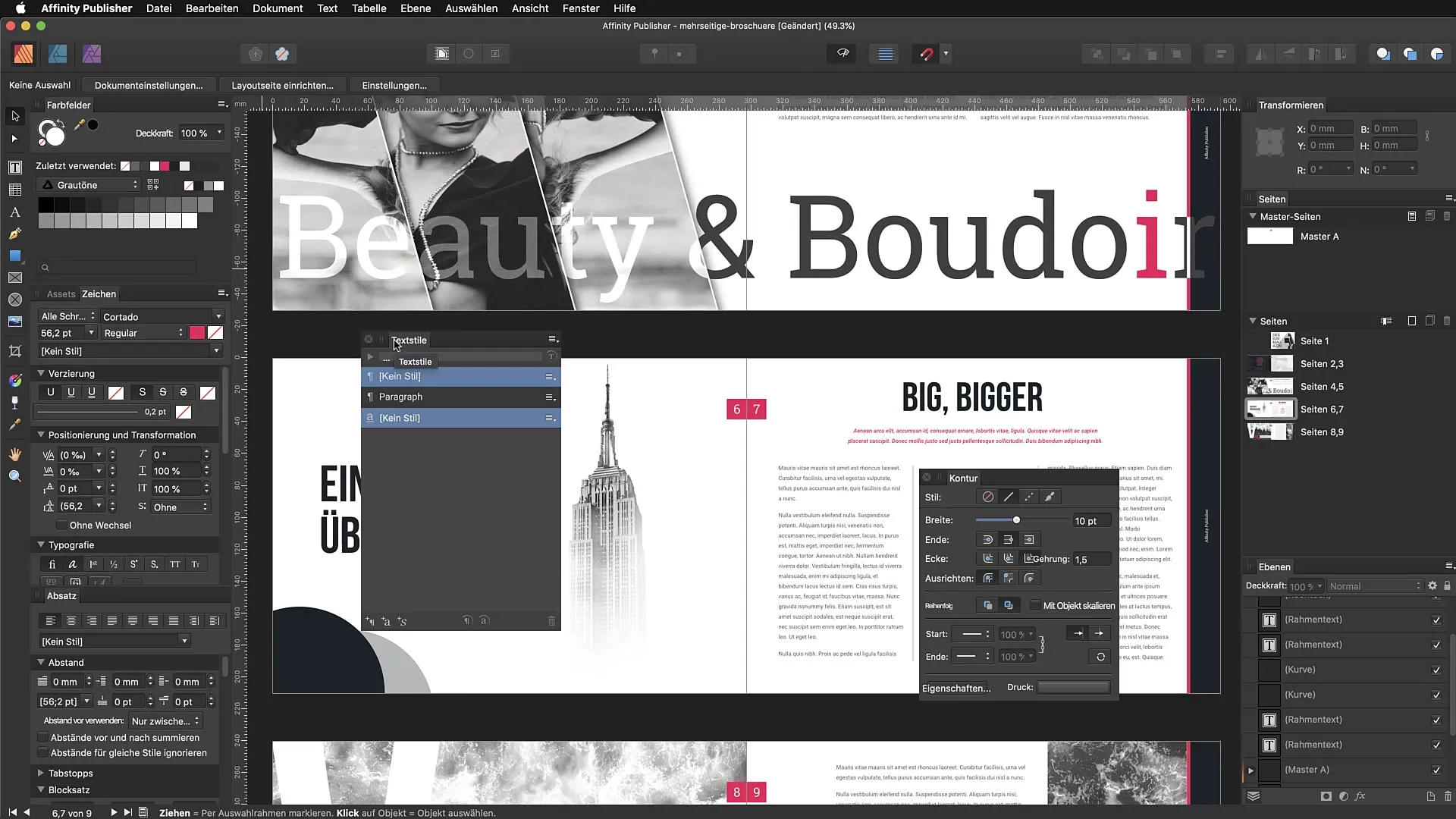Screen dimensions: 1456x819
Task: Select Seiten 8,9 in pages panel
Action: (x=1321, y=431)
